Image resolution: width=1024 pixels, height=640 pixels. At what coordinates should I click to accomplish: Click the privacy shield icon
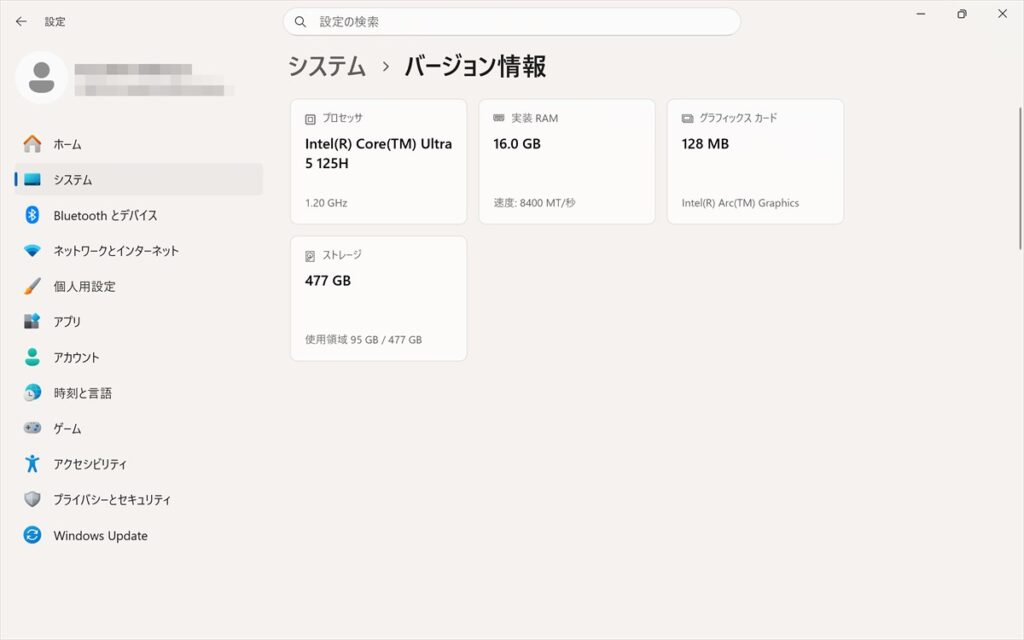coord(32,500)
